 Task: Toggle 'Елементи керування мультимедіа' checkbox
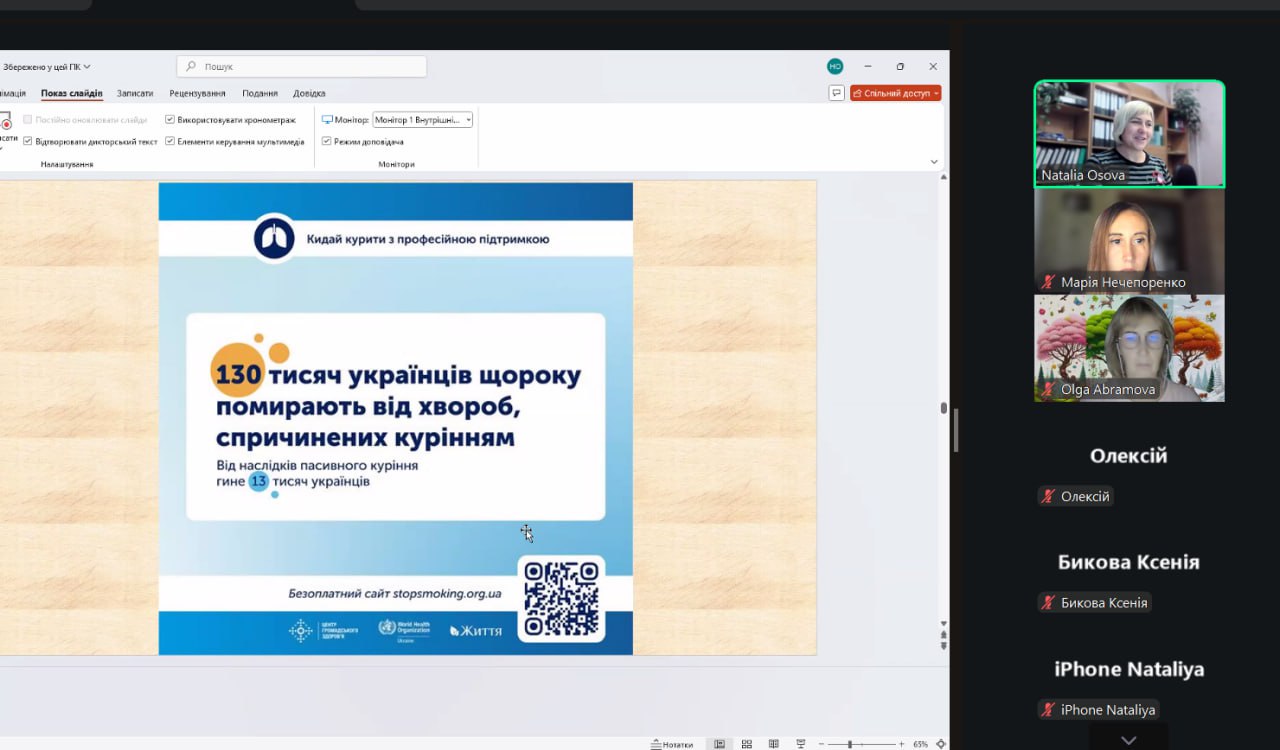170,141
